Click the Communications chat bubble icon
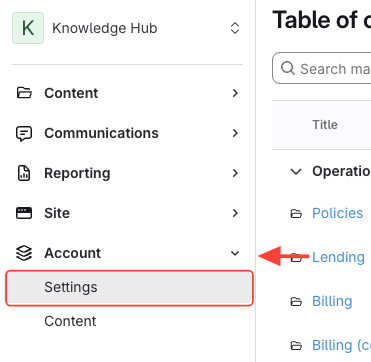 24,133
